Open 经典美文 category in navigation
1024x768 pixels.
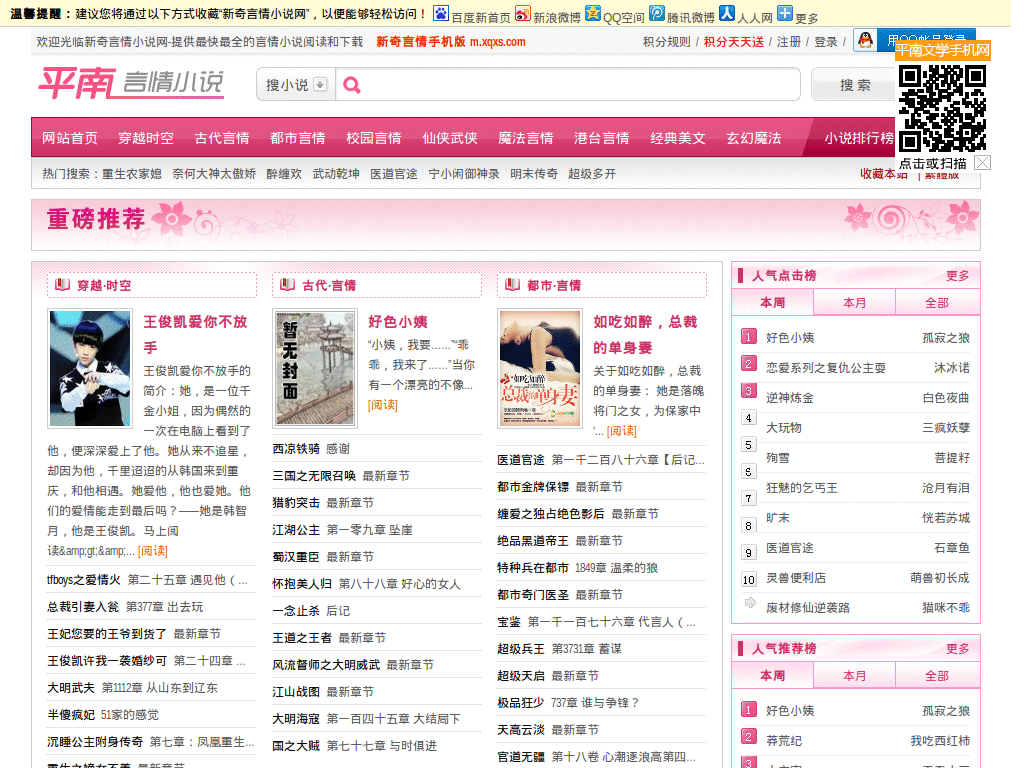(678, 138)
